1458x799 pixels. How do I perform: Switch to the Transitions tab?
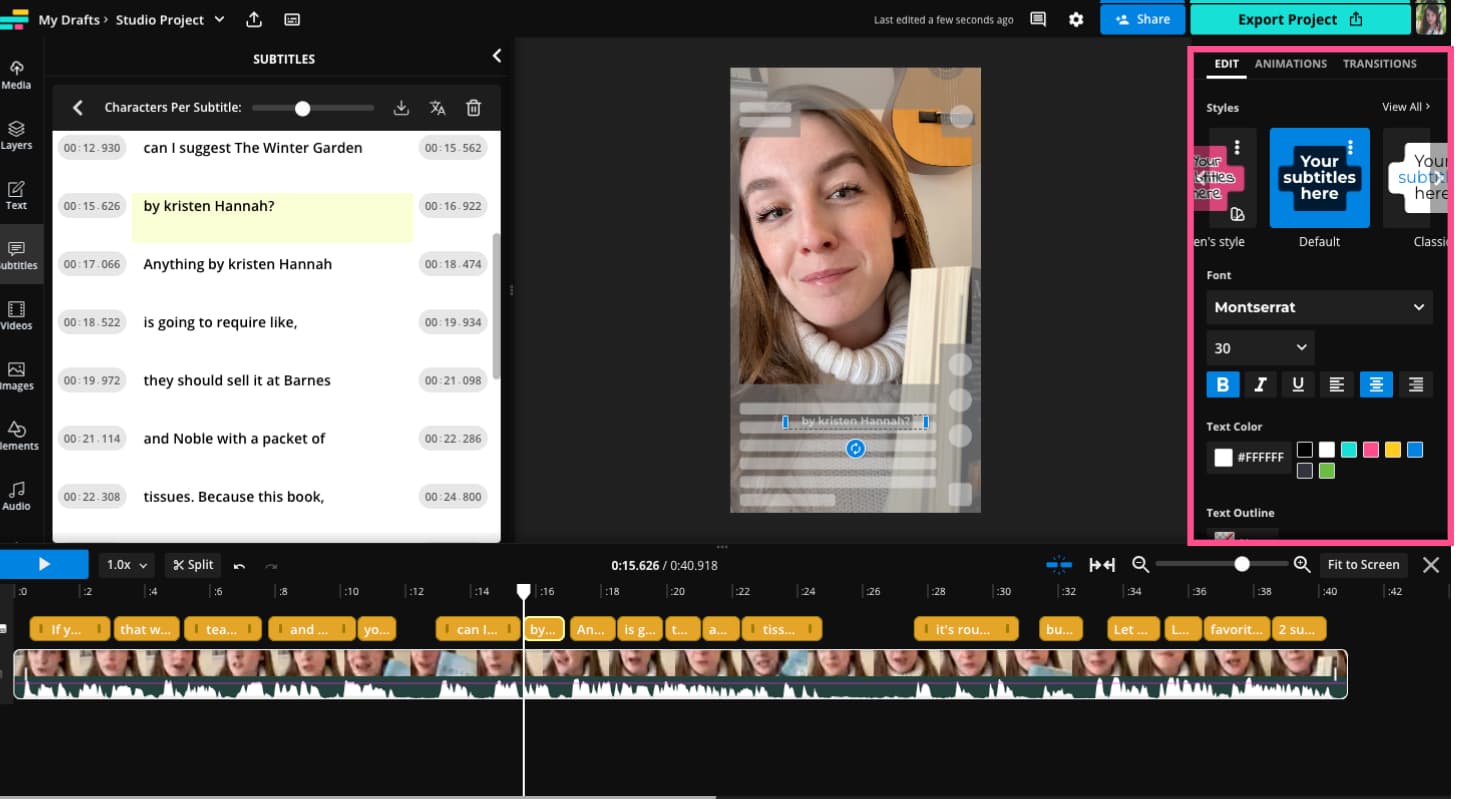pyautogui.click(x=1379, y=64)
